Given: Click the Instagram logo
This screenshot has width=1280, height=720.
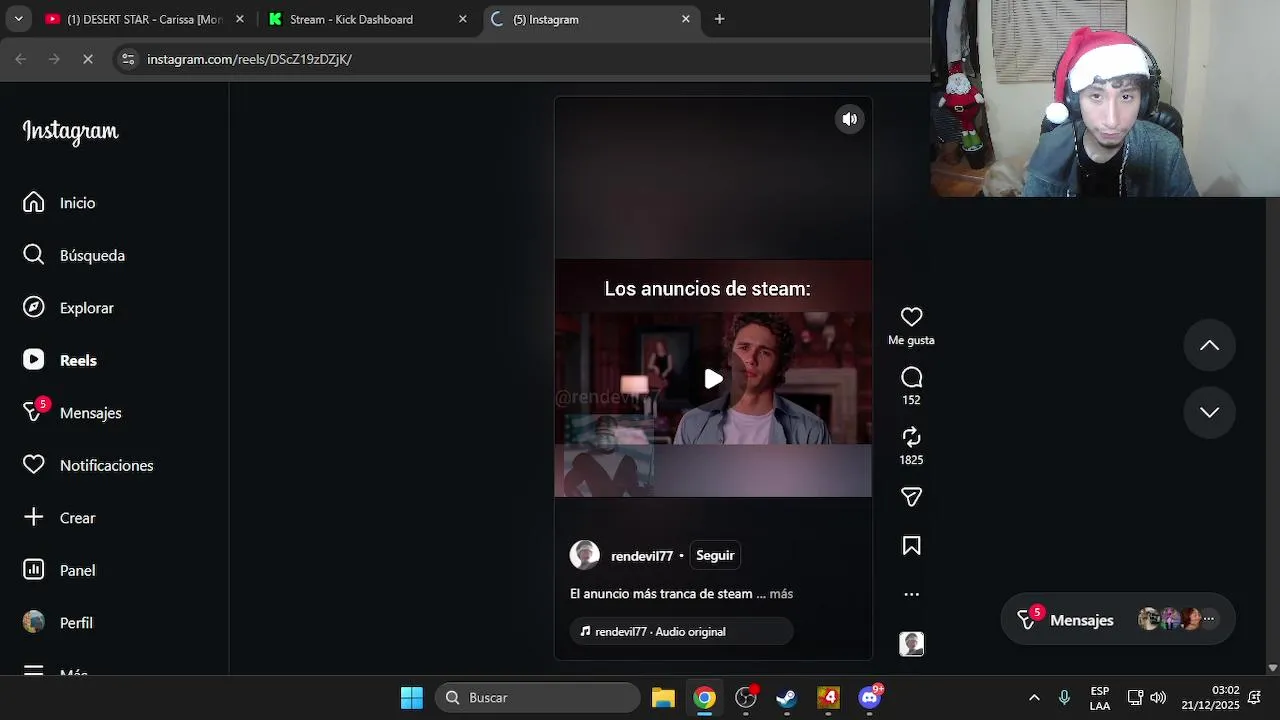Looking at the screenshot, I should tap(70, 132).
